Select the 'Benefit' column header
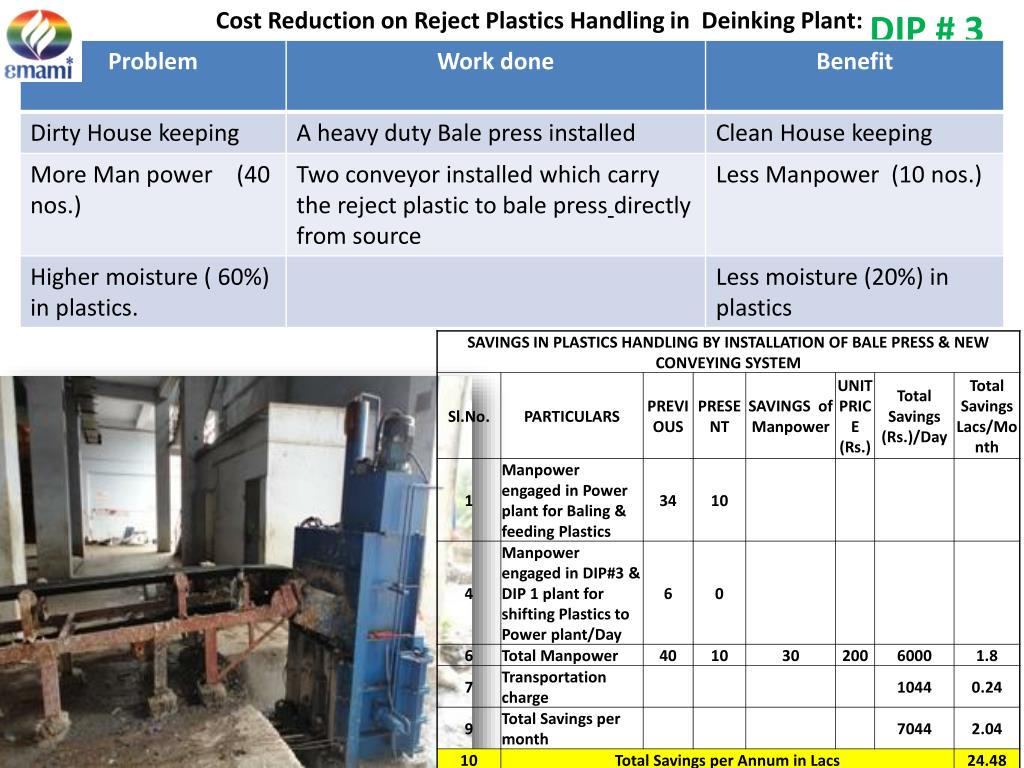Image resolution: width=1024 pixels, height=768 pixels. (x=854, y=61)
